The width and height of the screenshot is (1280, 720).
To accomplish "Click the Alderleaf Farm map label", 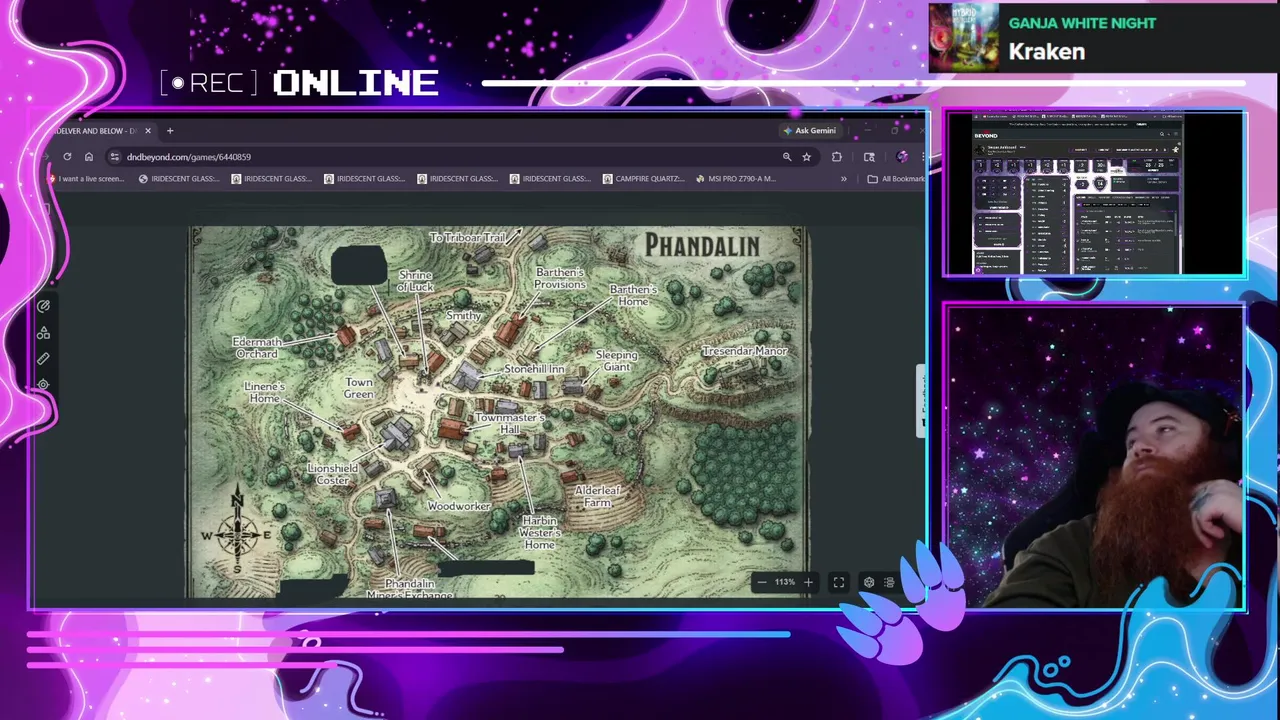I will tap(598, 497).
